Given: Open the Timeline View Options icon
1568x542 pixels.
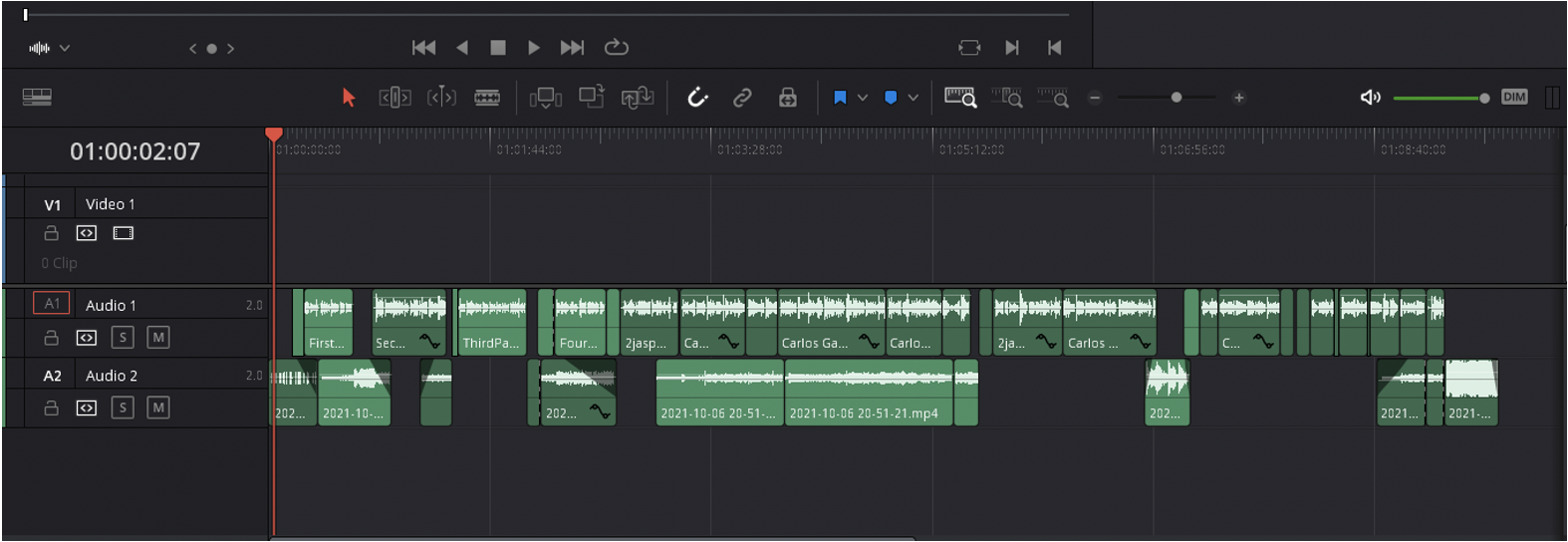Looking at the screenshot, I should click(37, 98).
